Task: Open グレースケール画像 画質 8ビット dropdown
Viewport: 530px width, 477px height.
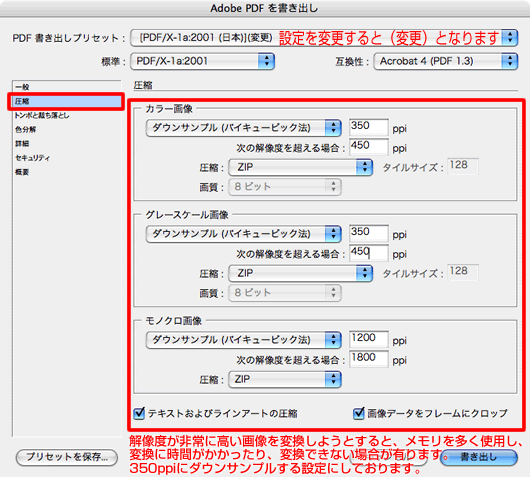Action: pos(285,293)
